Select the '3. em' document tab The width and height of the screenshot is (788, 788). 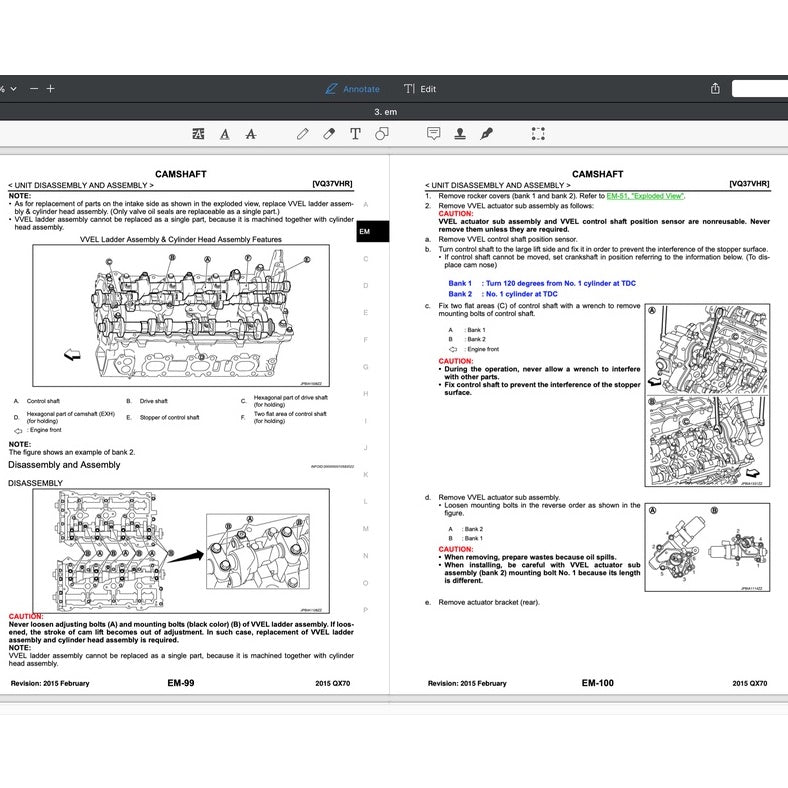[385, 112]
